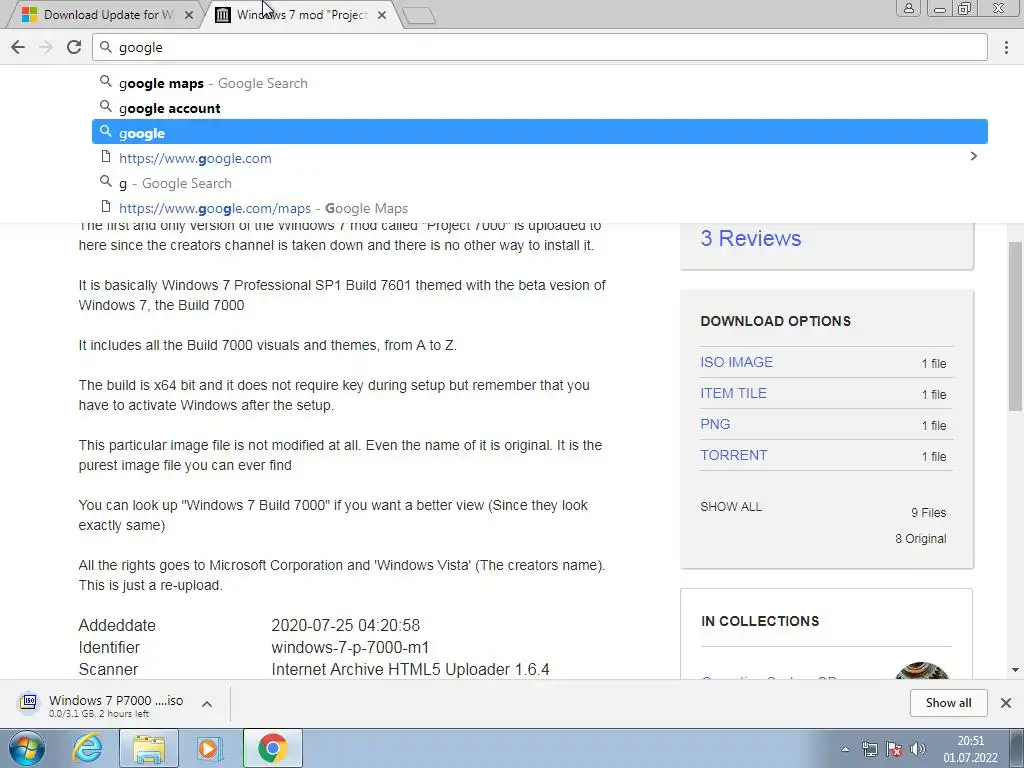The image size is (1024, 768).
Task: Click the ISO file icon in the downloads bar
Action: 29,703
